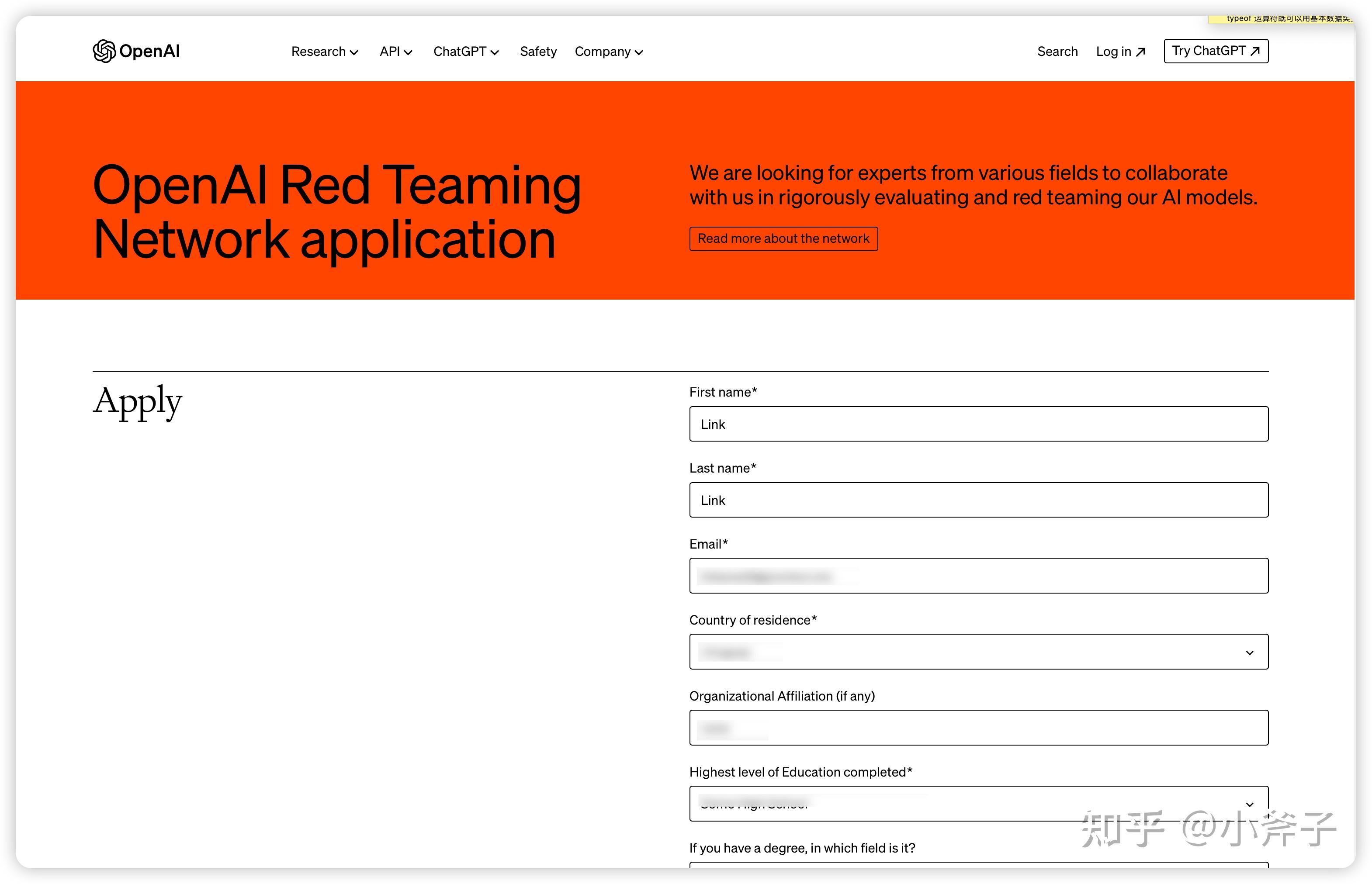Click the OpenAI logo icon
The height and width of the screenshot is (884, 1372).
[104, 51]
